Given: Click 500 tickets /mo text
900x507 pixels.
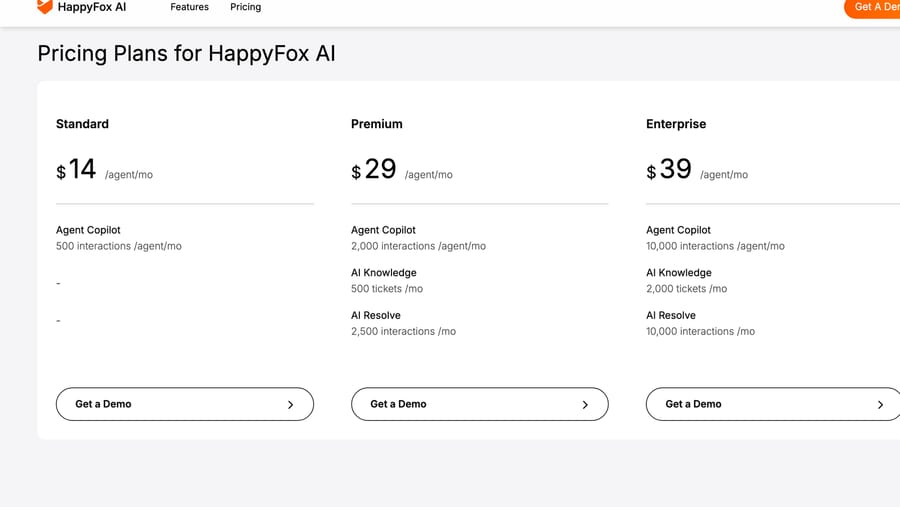Looking at the screenshot, I should (x=387, y=289).
